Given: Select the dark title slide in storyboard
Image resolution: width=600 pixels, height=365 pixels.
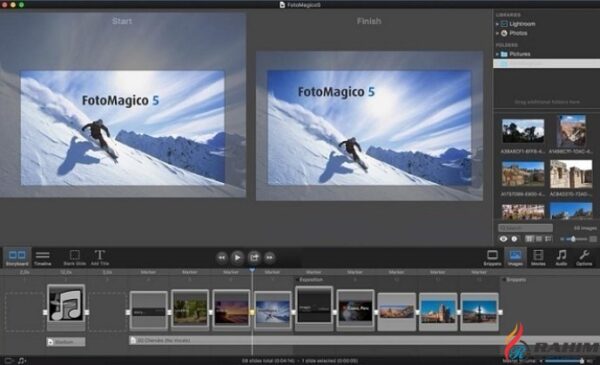Looking at the screenshot, I should 148,310.
